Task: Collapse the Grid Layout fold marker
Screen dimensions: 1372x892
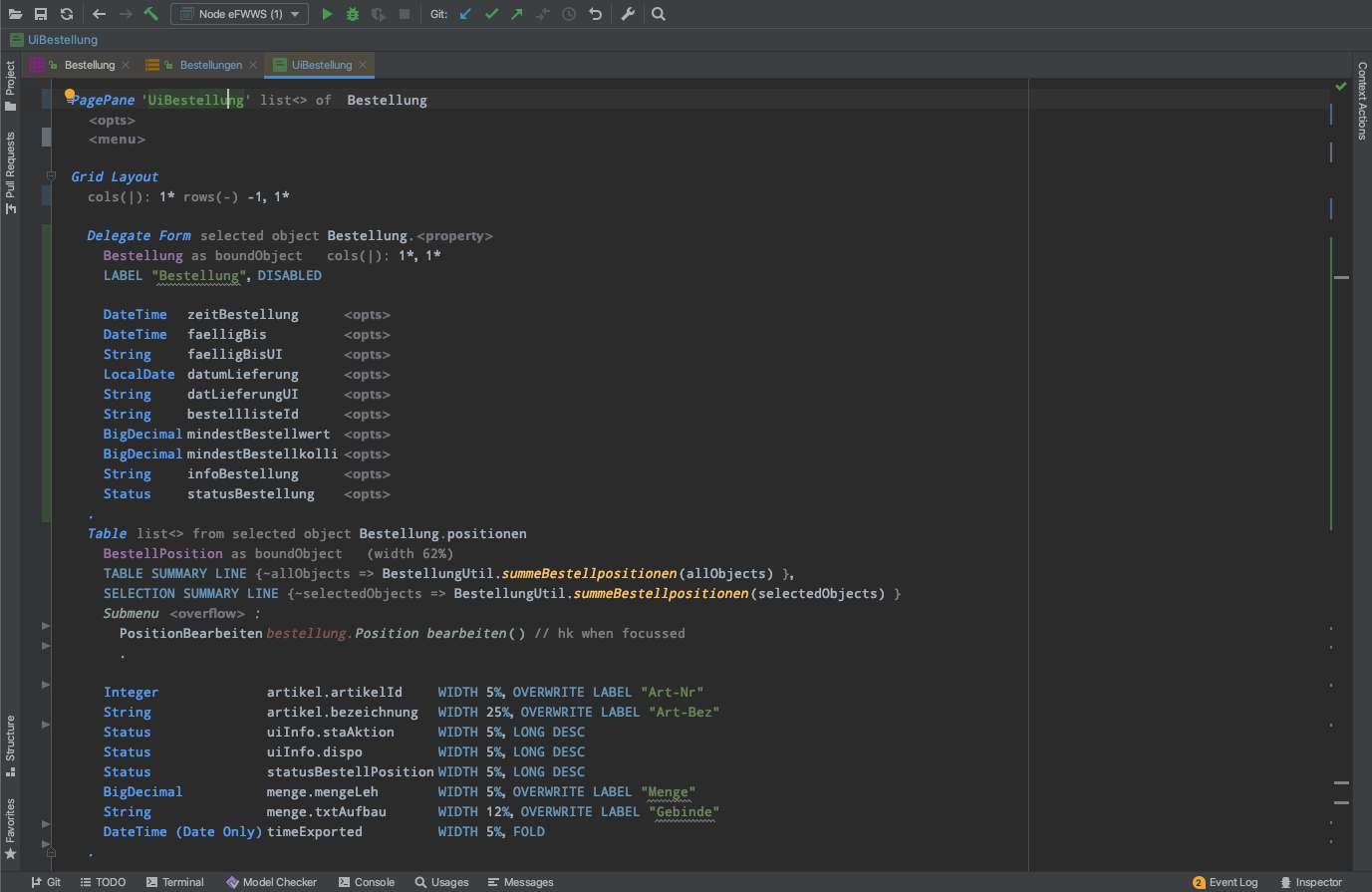Action: [x=51, y=176]
